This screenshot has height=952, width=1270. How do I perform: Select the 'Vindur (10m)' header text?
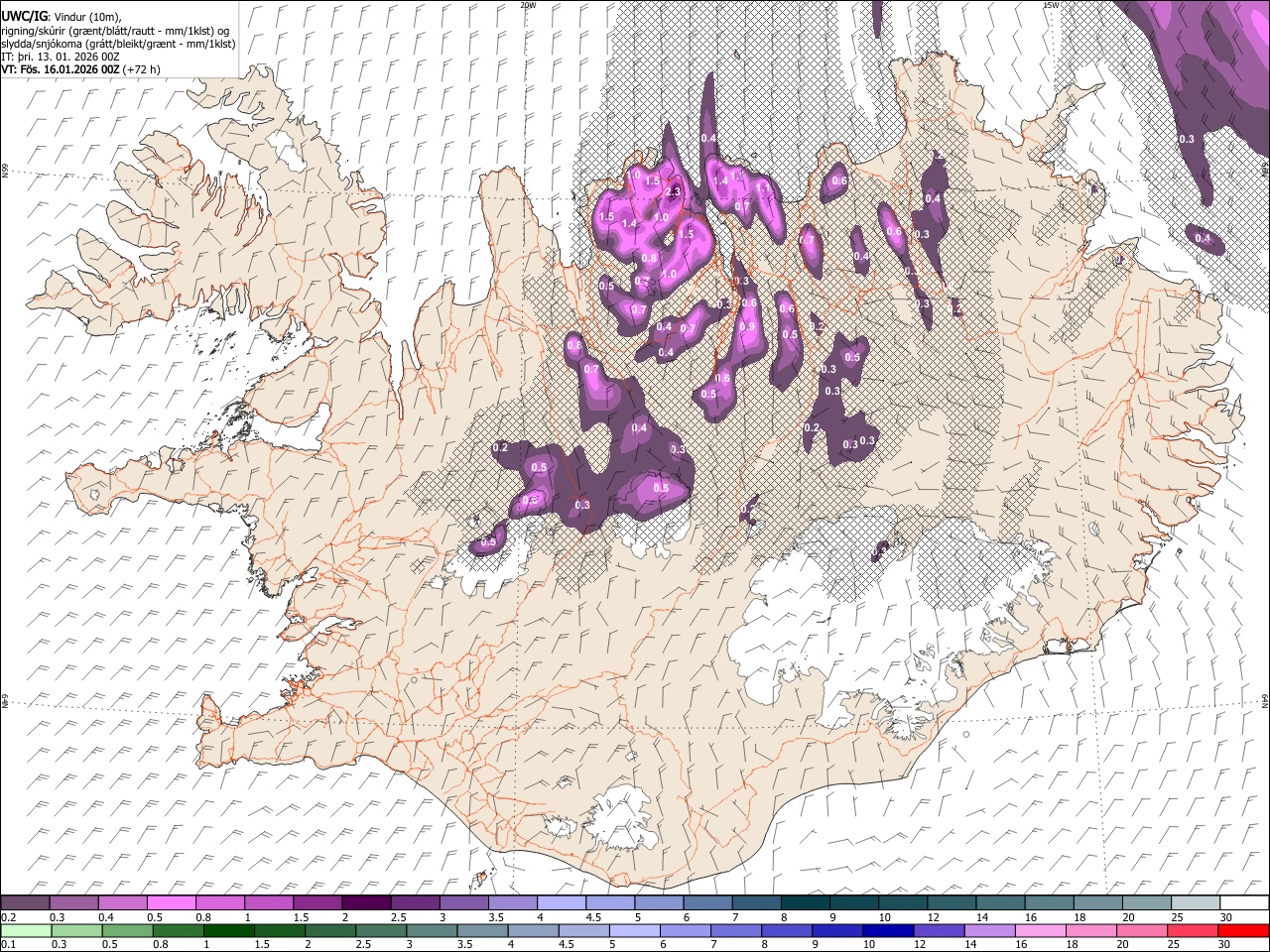click(85, 17)
